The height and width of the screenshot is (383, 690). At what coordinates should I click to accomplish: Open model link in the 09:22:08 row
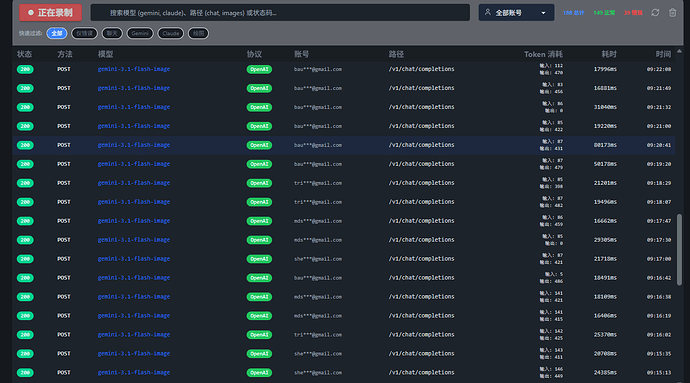point(134,69)
